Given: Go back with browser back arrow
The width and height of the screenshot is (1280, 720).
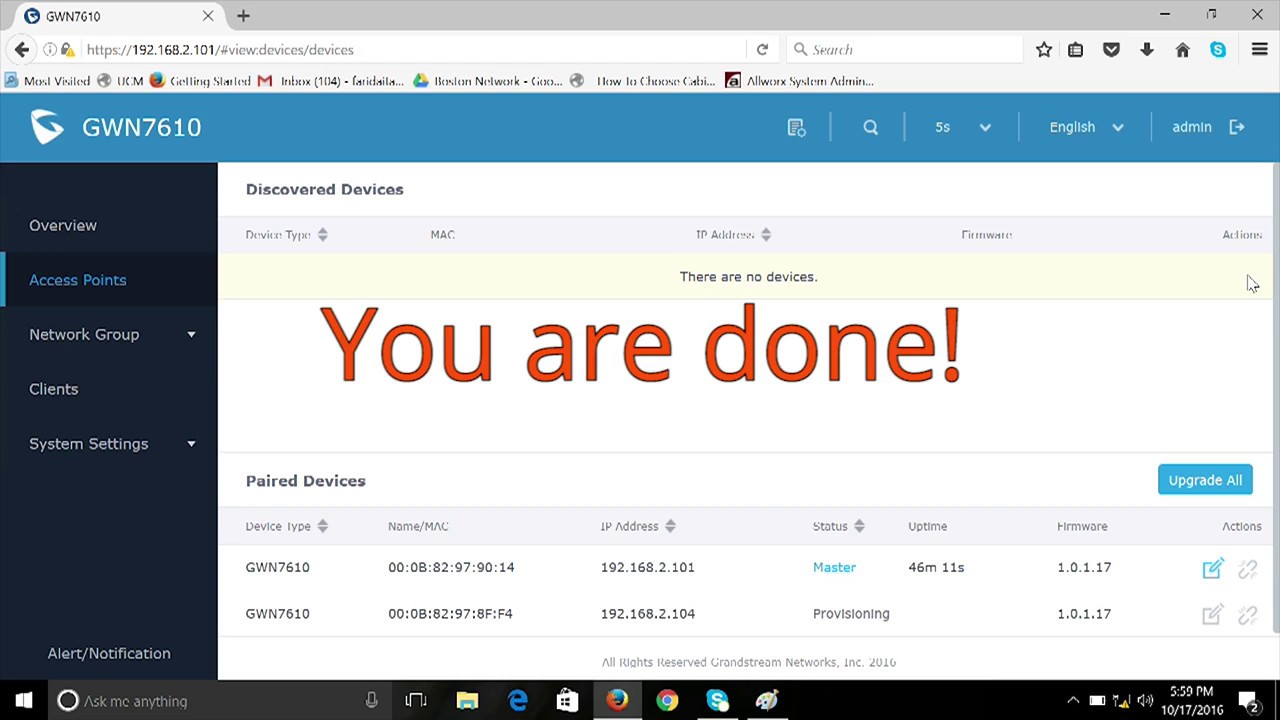Looking at the screenshot, I should pos(22,49).
